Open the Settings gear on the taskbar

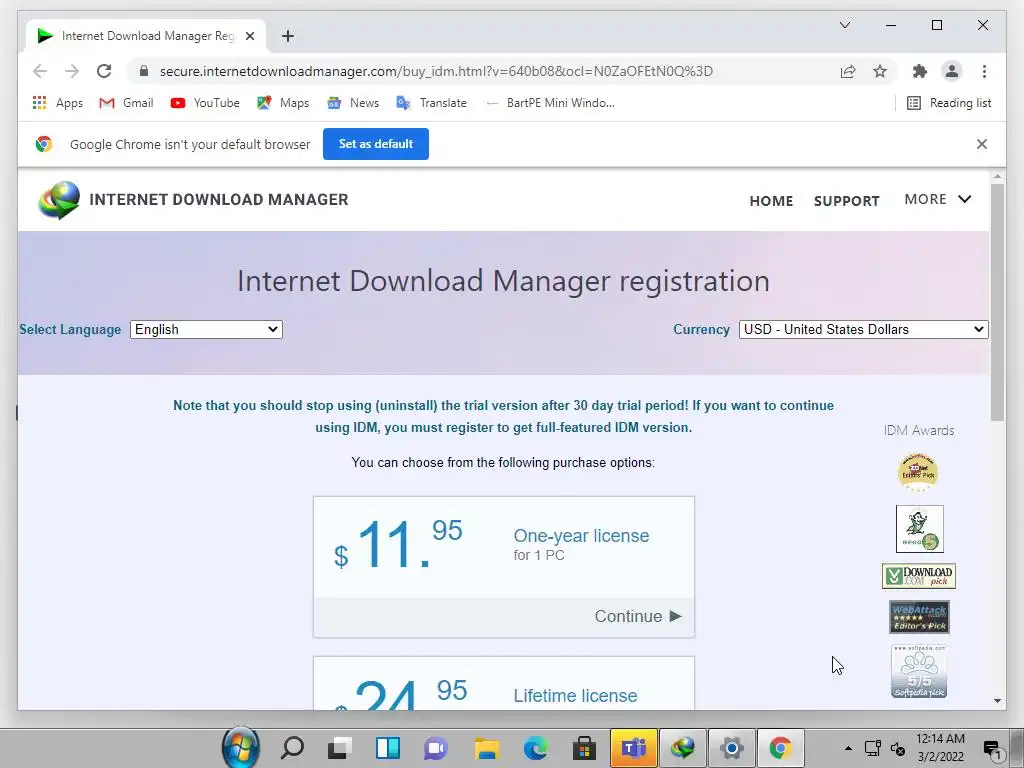(731, 748)
